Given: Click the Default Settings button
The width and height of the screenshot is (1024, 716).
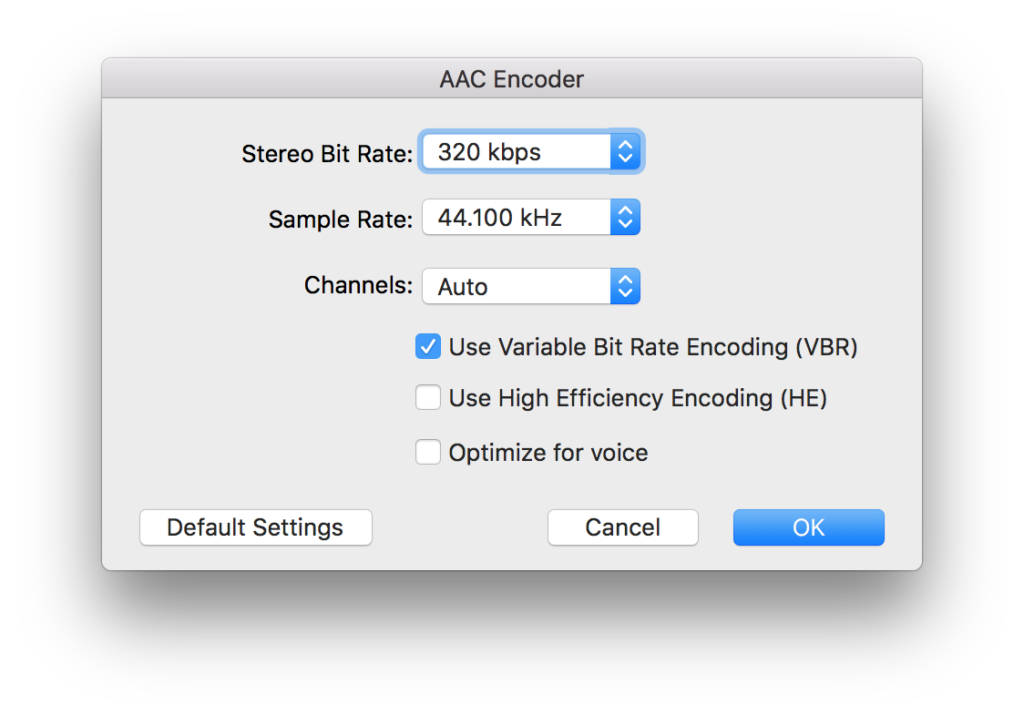Looking at the screenshot, I should [255, 527].
